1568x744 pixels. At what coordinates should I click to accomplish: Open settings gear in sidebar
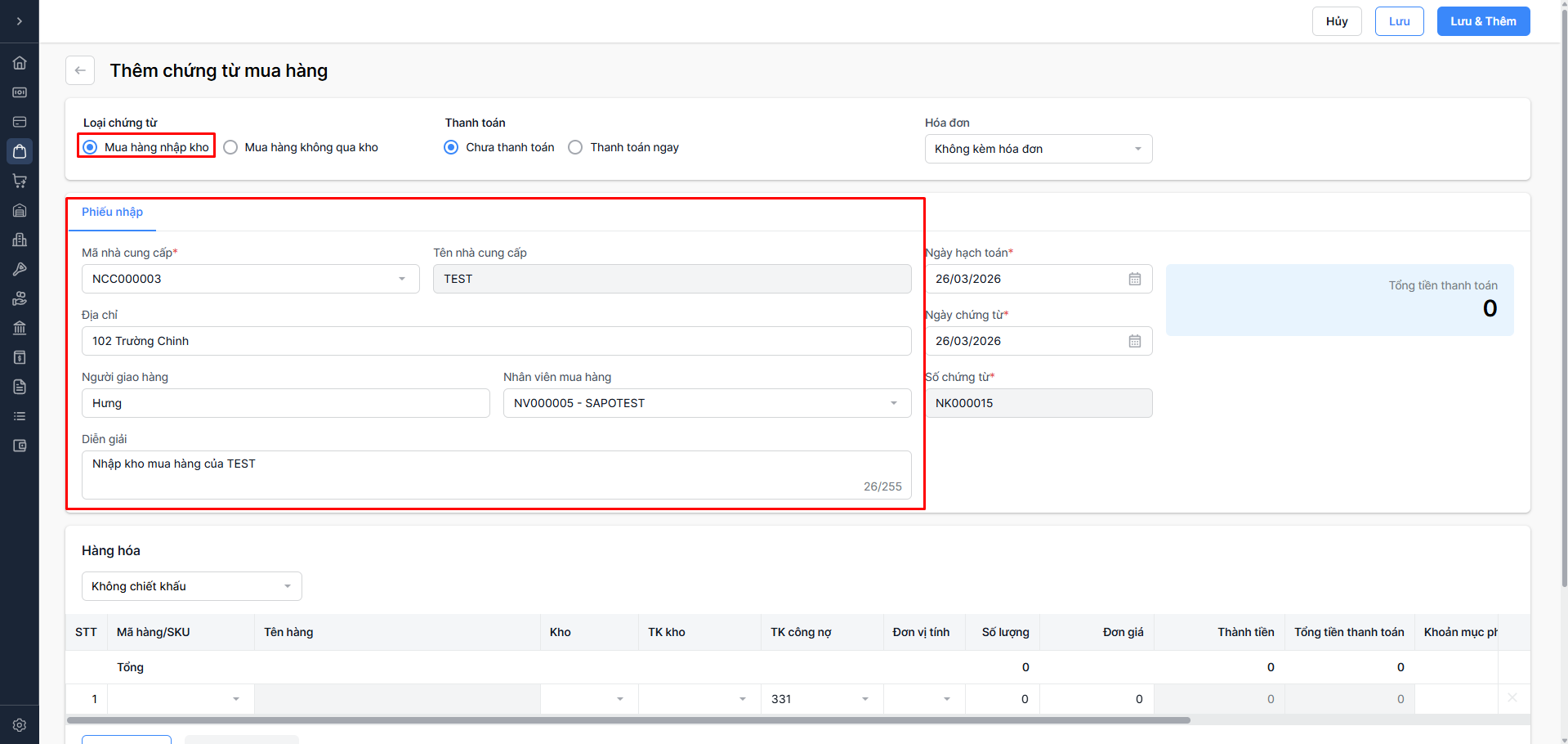pos(20,725)
